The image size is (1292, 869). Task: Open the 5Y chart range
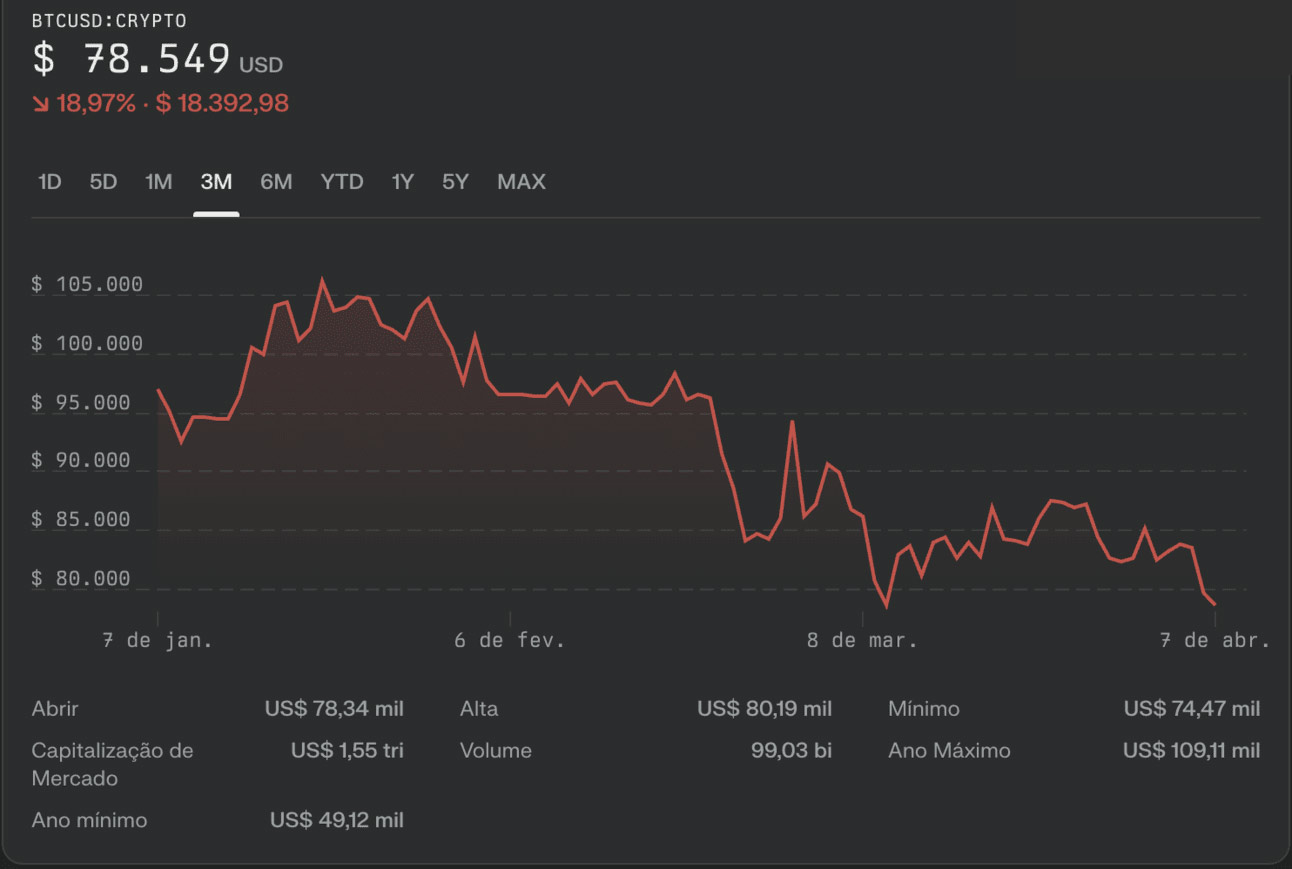pos(455,182)
